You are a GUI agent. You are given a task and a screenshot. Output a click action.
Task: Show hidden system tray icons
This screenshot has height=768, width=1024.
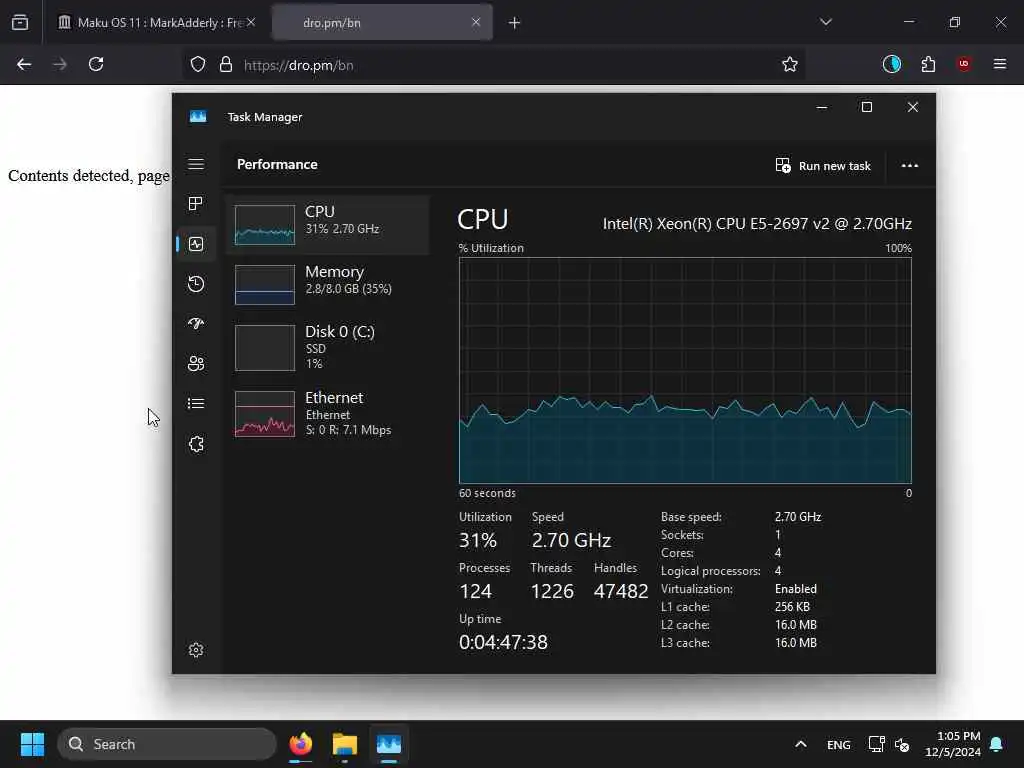(x=801, y=744)
